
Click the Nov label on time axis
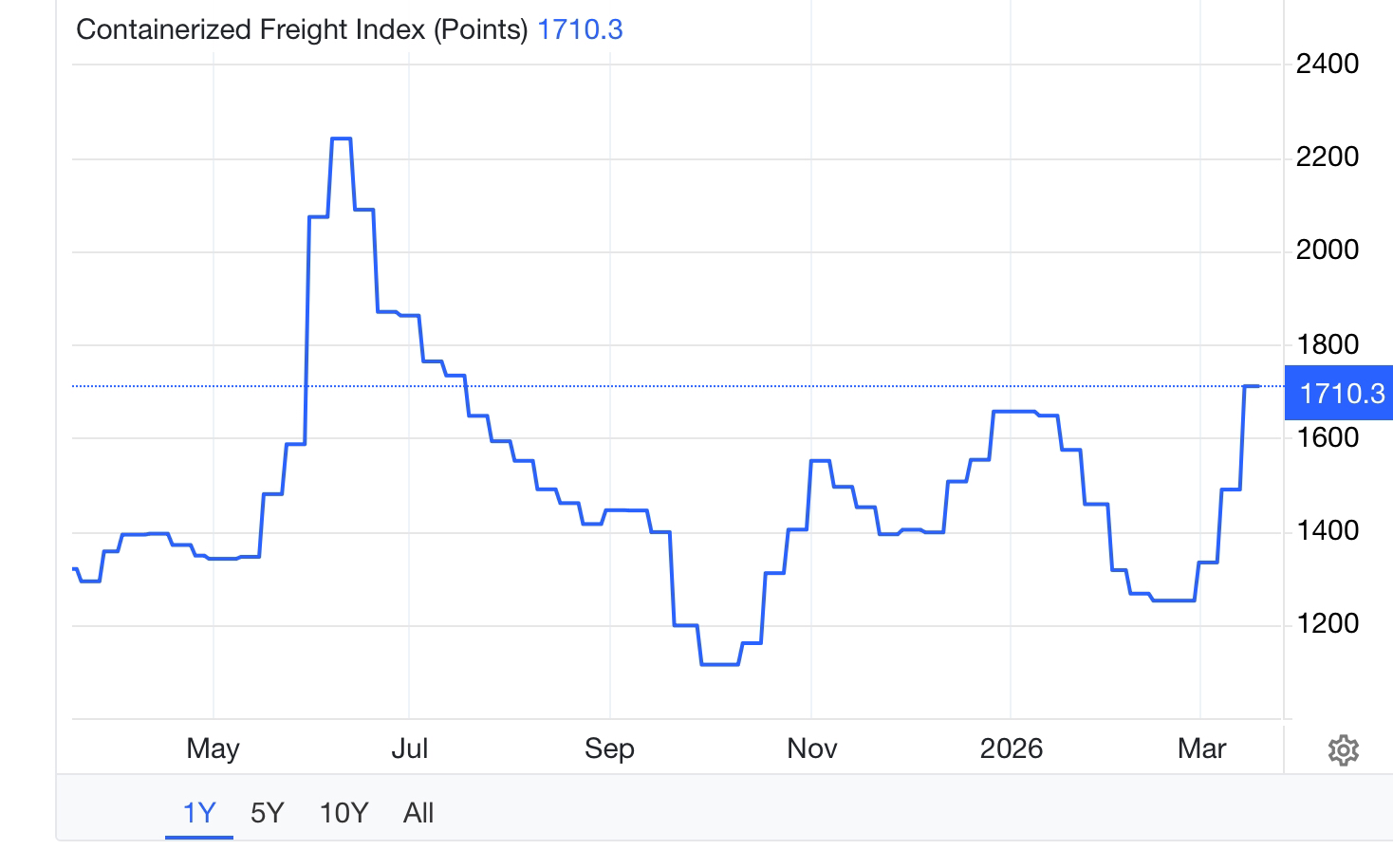coord(811,748)
